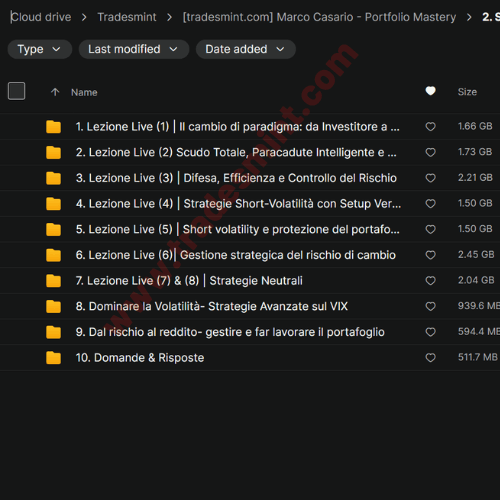
Task: Favorite the 3. Lezione Live (3) Difesa folder
Action: coord(430,178)
